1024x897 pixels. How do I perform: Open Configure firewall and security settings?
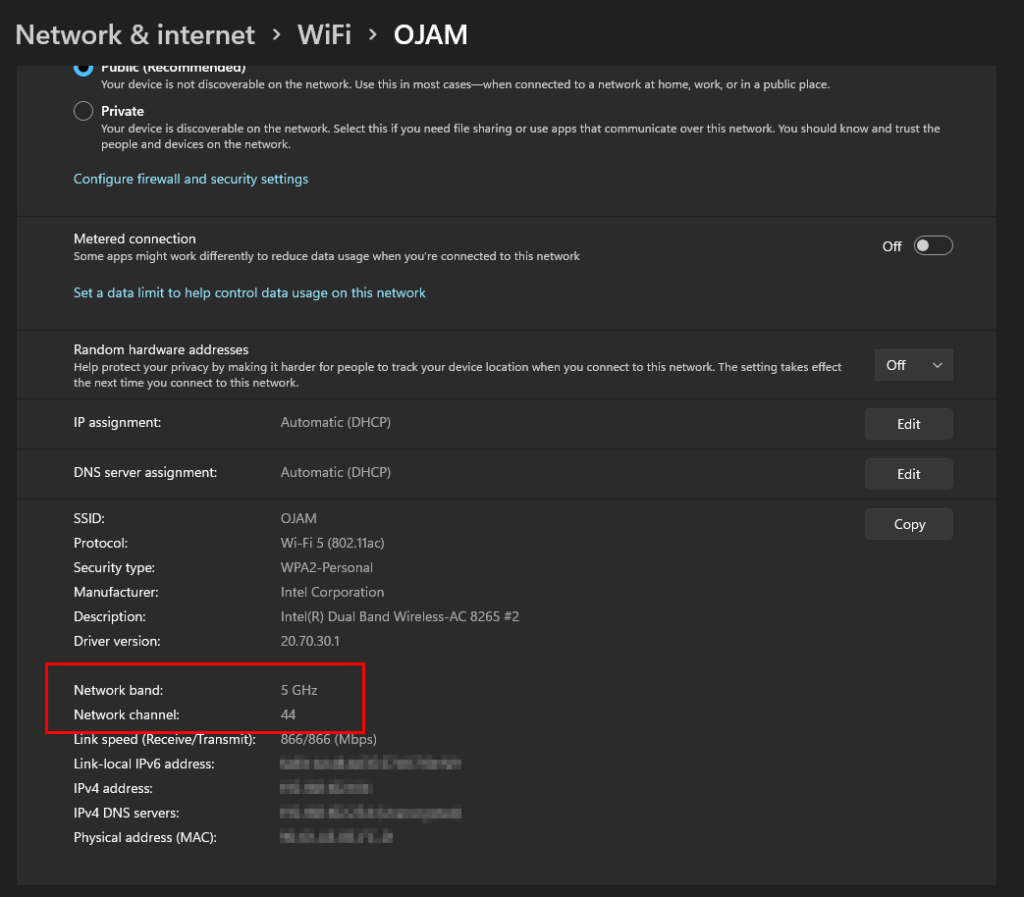190,178
